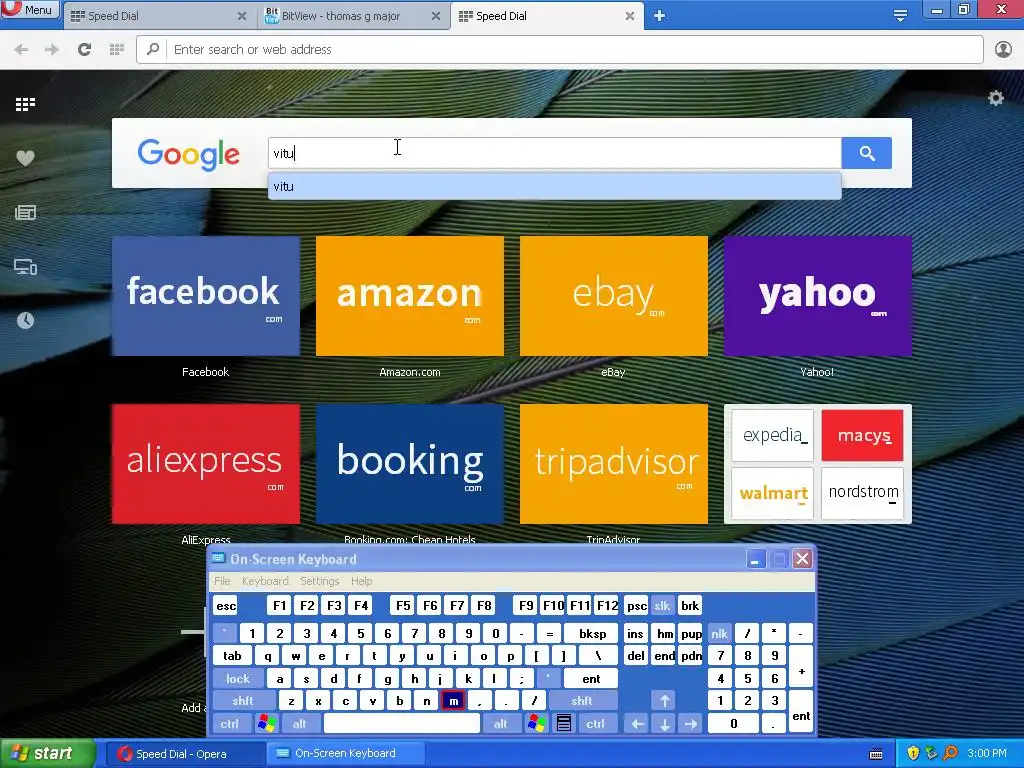
Task: Click inside the Google search box
Action: 554,153
